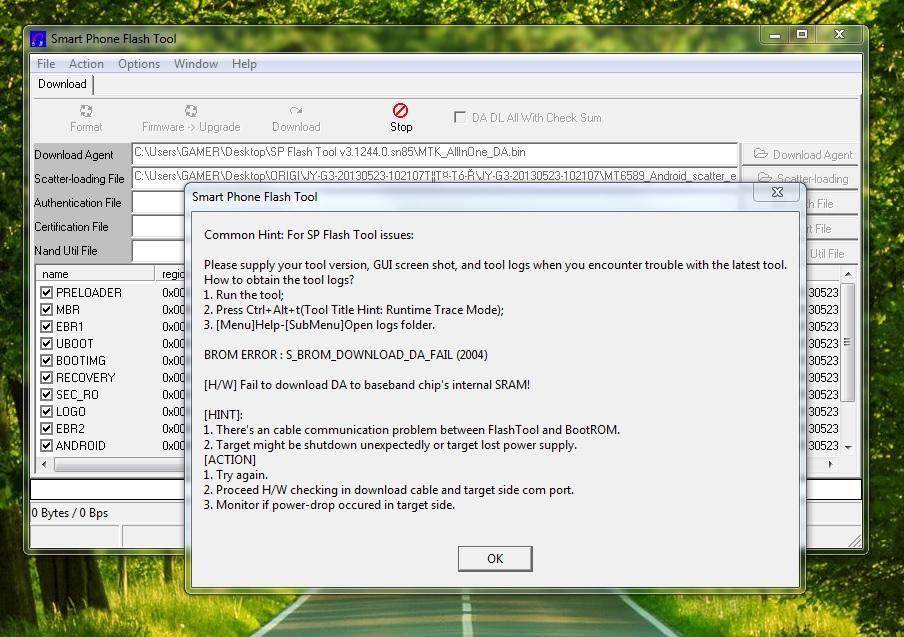Click the red Stop icon
The height and width of the screenshot is (637, 904).
coord(401,110)
